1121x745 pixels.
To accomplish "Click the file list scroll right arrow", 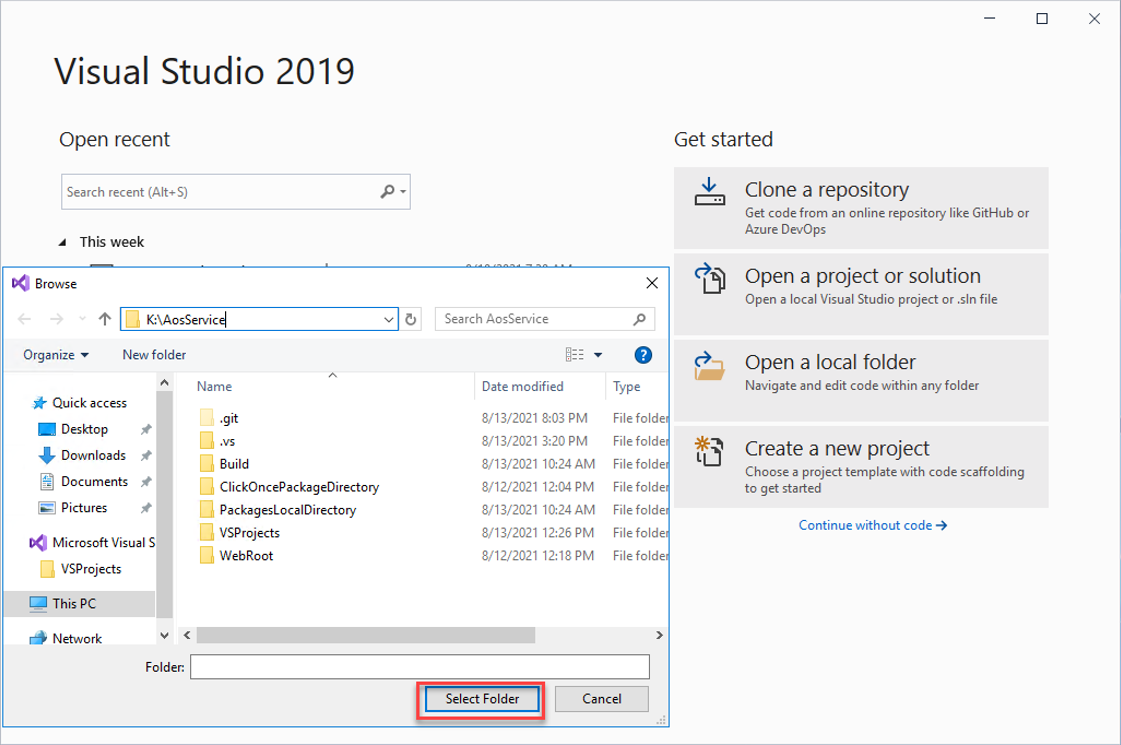I will [x=659, y=635].
